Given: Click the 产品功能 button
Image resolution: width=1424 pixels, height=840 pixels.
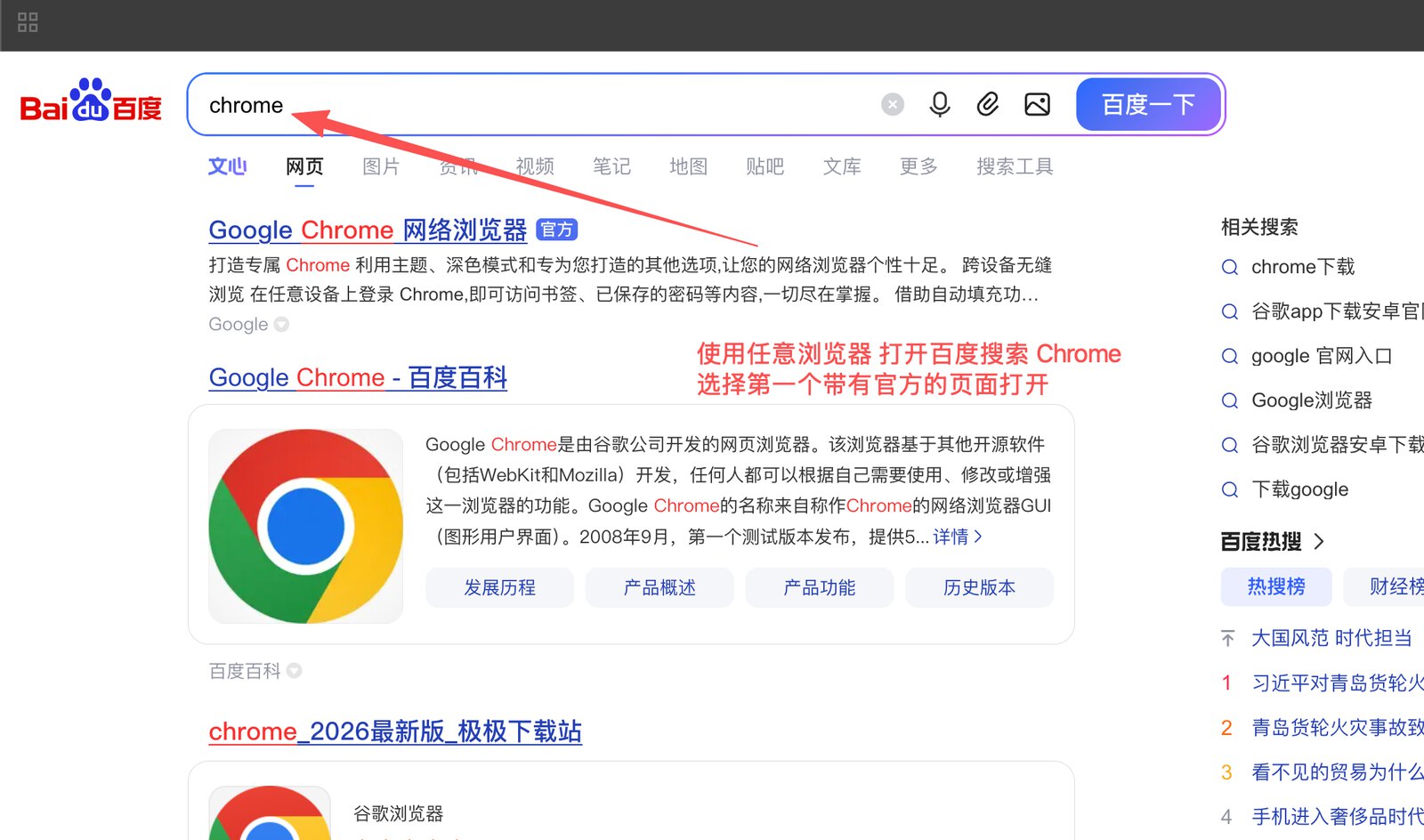Looking at the screenshot, I should pyautogui.click(x=820, y=587).
